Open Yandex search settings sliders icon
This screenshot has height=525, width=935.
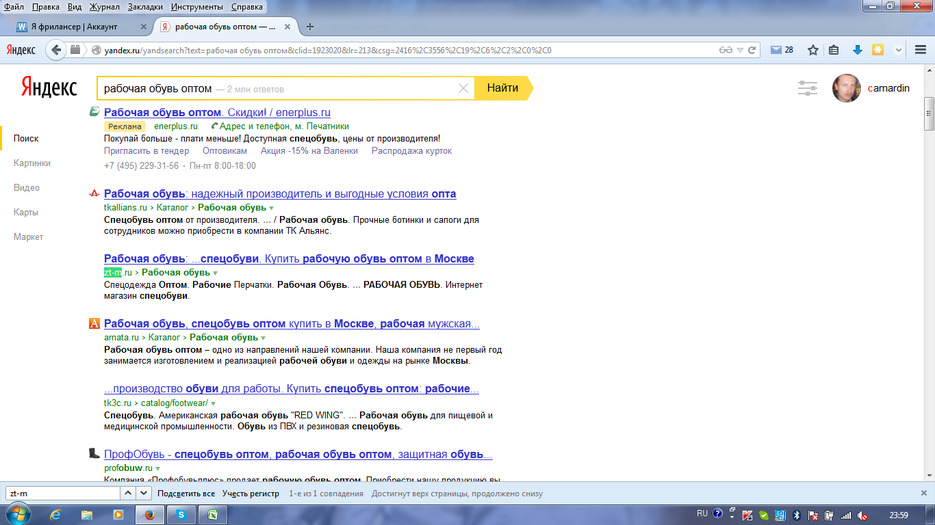807,88
